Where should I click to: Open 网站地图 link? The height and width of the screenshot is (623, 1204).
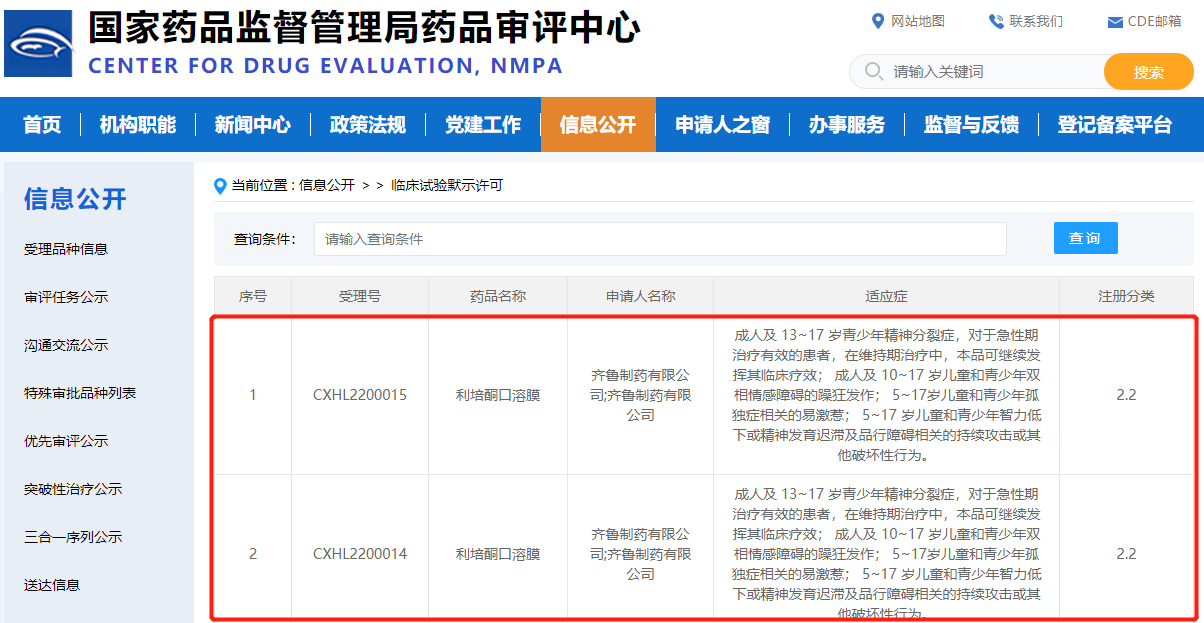point(918,21)
